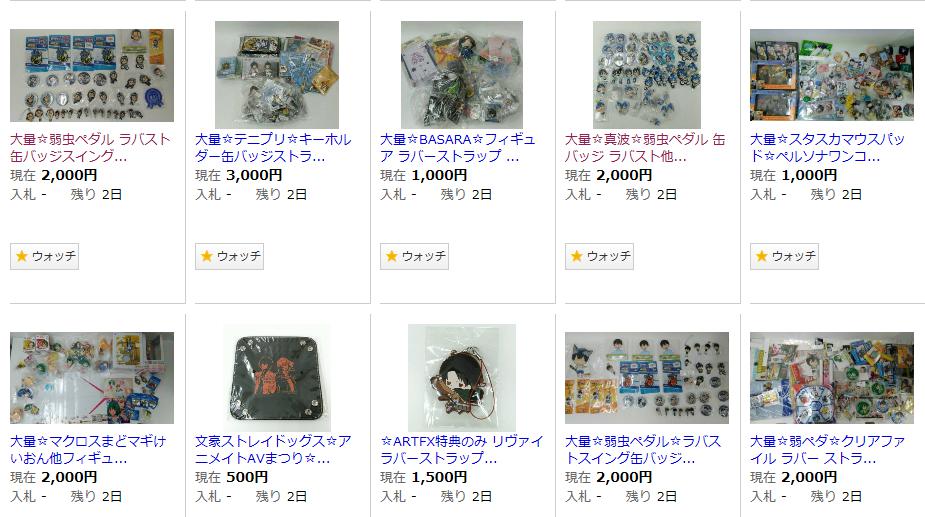Click the テニプリ keyholder lot thumbnail
The height and width of the screenshot is (517, 925).
click(x=277, y=74)
